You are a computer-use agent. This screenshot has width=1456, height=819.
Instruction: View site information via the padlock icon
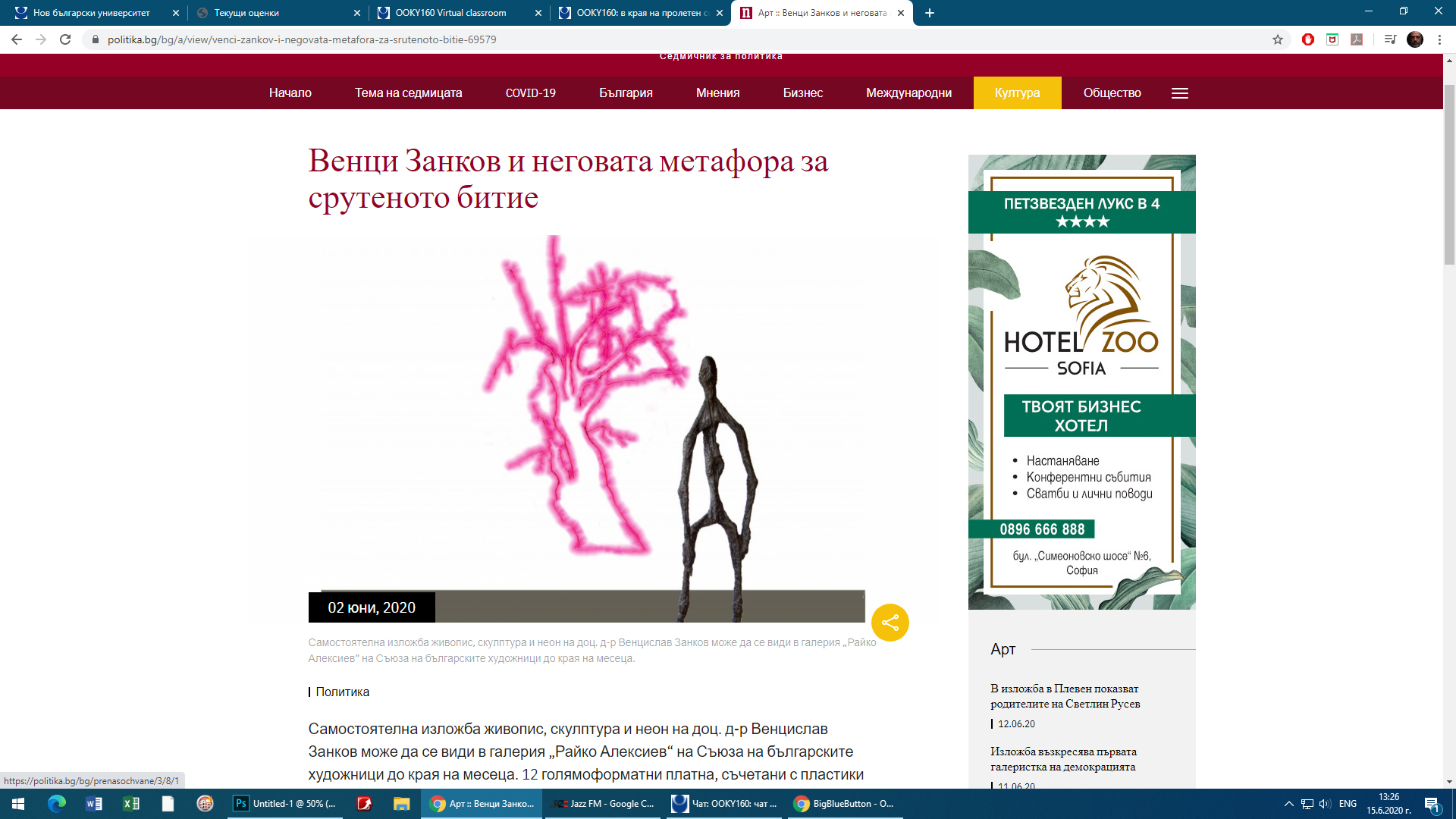(96, 39)
